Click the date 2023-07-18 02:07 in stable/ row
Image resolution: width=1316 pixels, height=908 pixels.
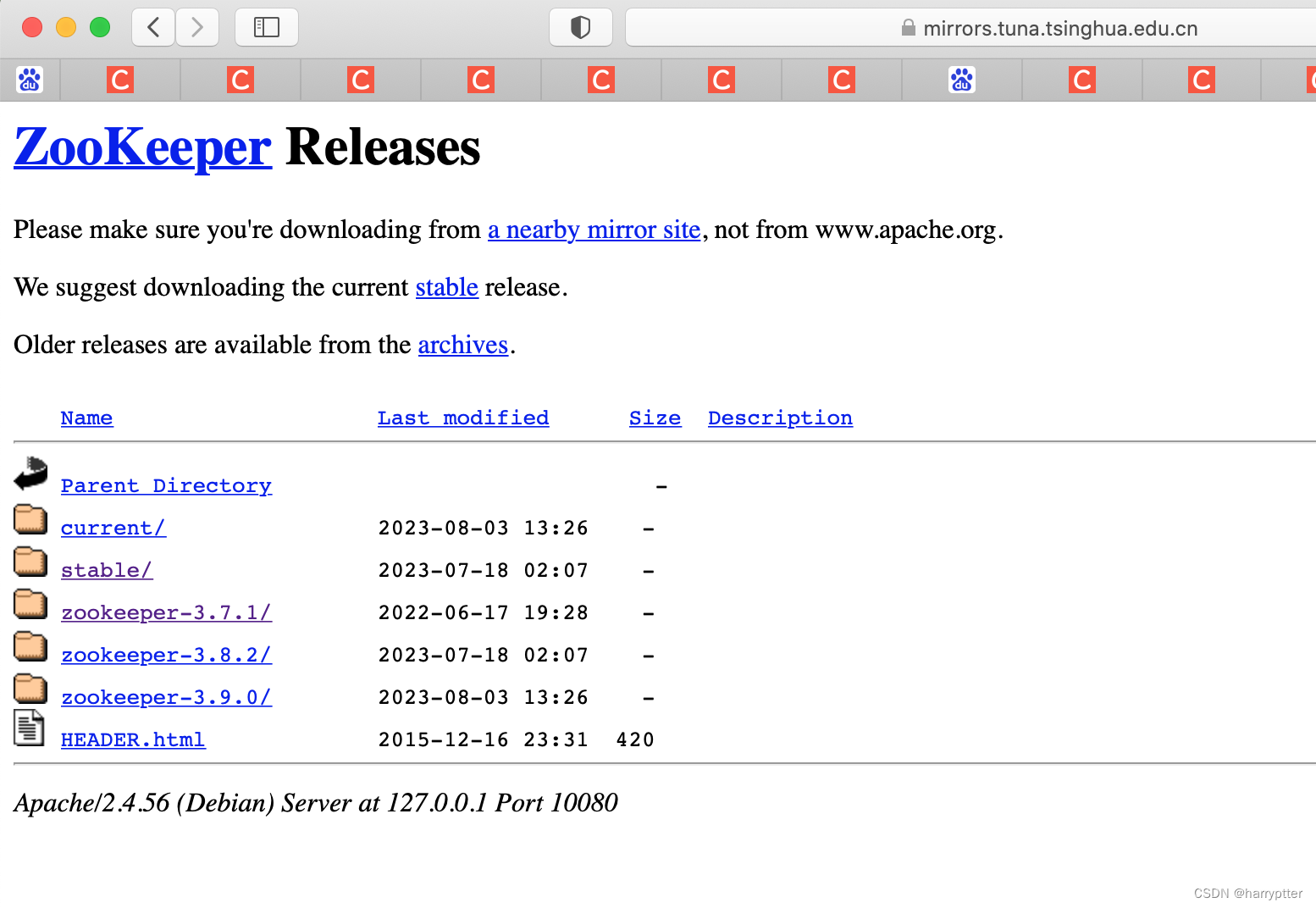coord(484,570)
